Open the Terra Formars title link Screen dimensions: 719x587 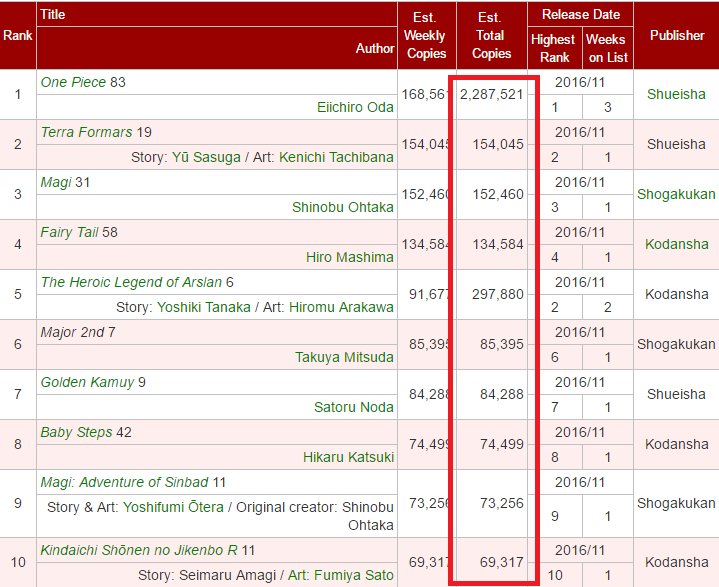(x=86, y=132)
